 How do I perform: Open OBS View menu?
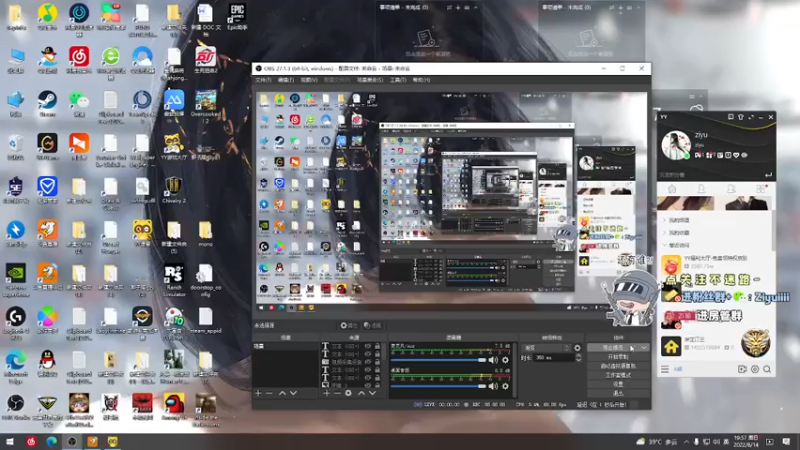(309, 80)
